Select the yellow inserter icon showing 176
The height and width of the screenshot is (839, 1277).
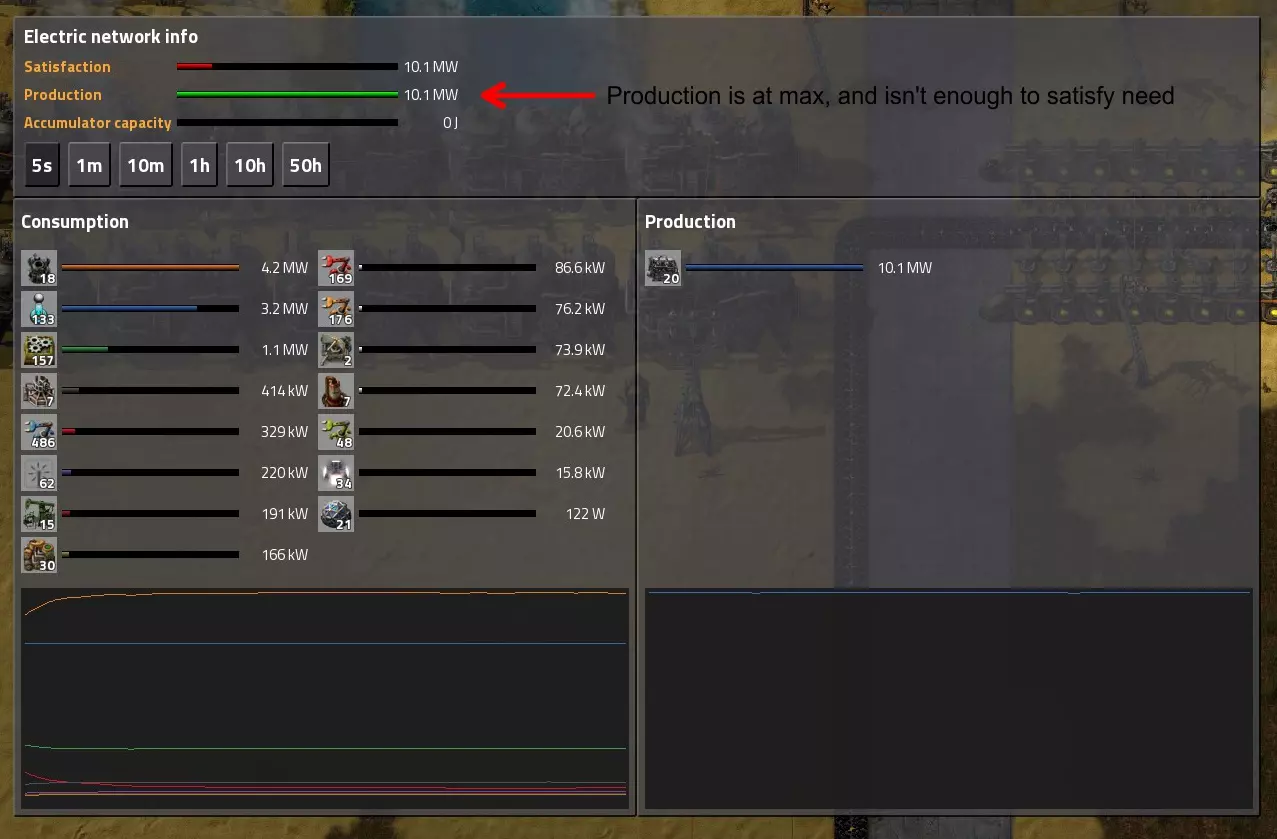(x=336, y=309)
